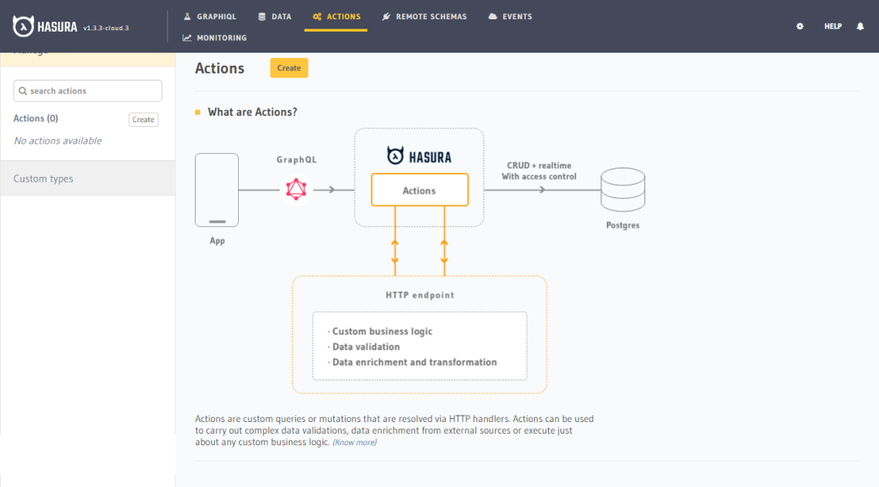Show notifications with the bell icon

coord(860,26)
